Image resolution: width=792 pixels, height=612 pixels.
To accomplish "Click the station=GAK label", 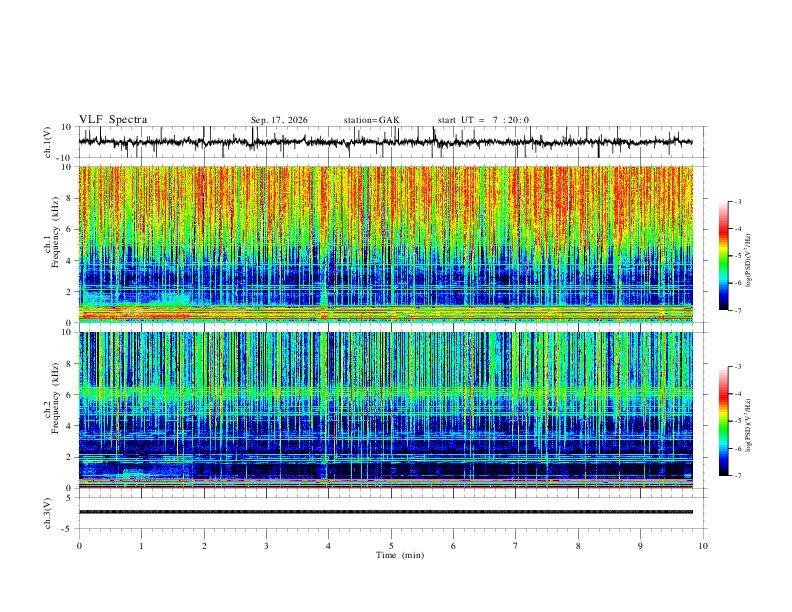I will pyautogui.click(x=371, y=120).
